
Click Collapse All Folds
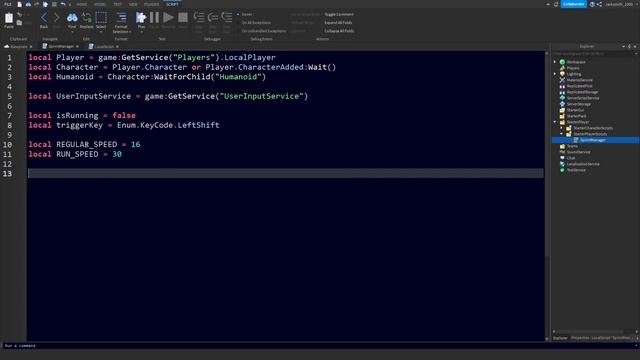pyautogui.click(x=339, y=31)
